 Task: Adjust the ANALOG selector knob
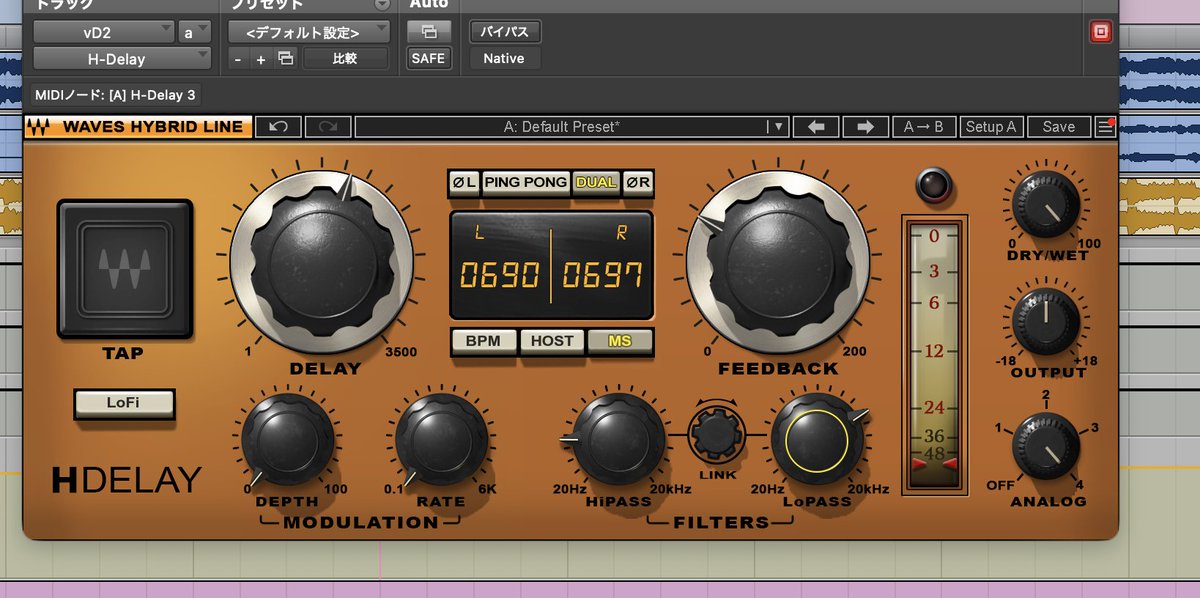[x=1046, y=446]
